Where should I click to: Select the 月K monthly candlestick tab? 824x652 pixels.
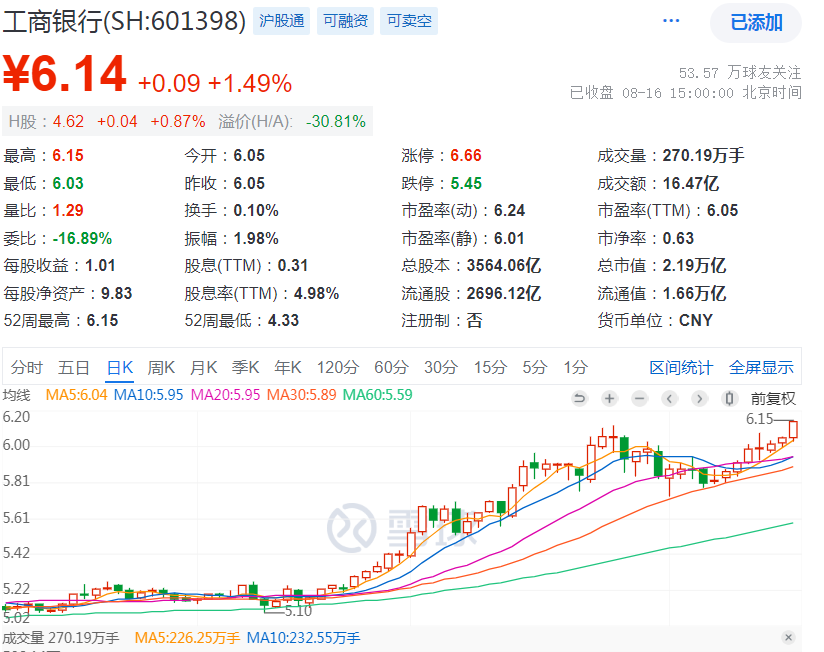coord(203,367)
